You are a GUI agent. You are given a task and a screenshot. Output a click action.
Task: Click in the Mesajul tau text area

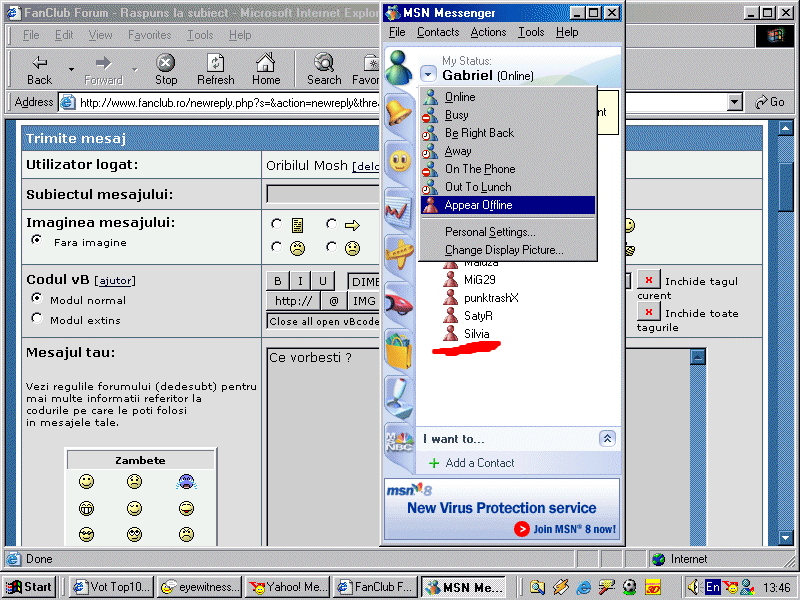click(323, 447)
